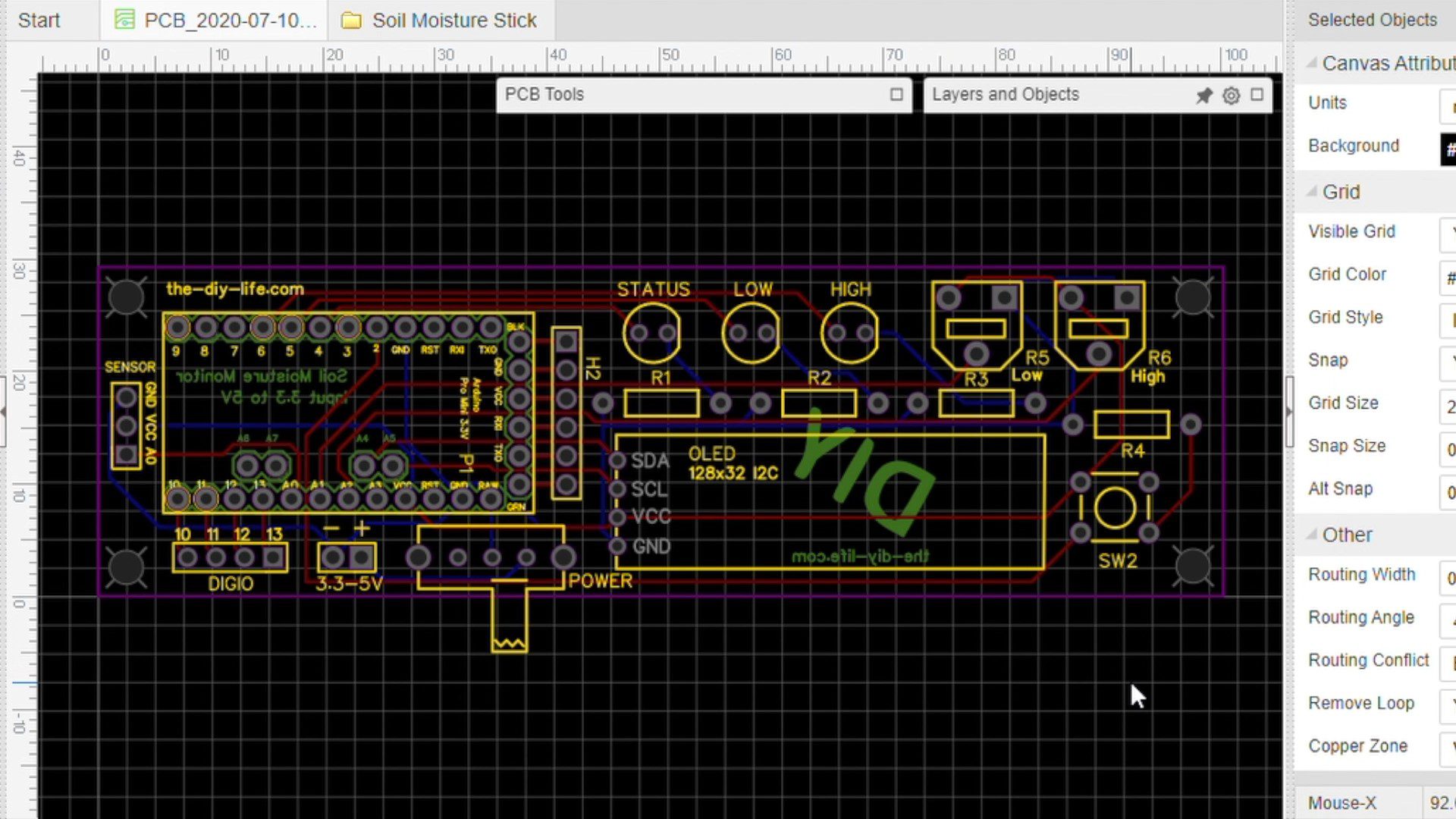Click into the Grid Size field

(1448, 406)
